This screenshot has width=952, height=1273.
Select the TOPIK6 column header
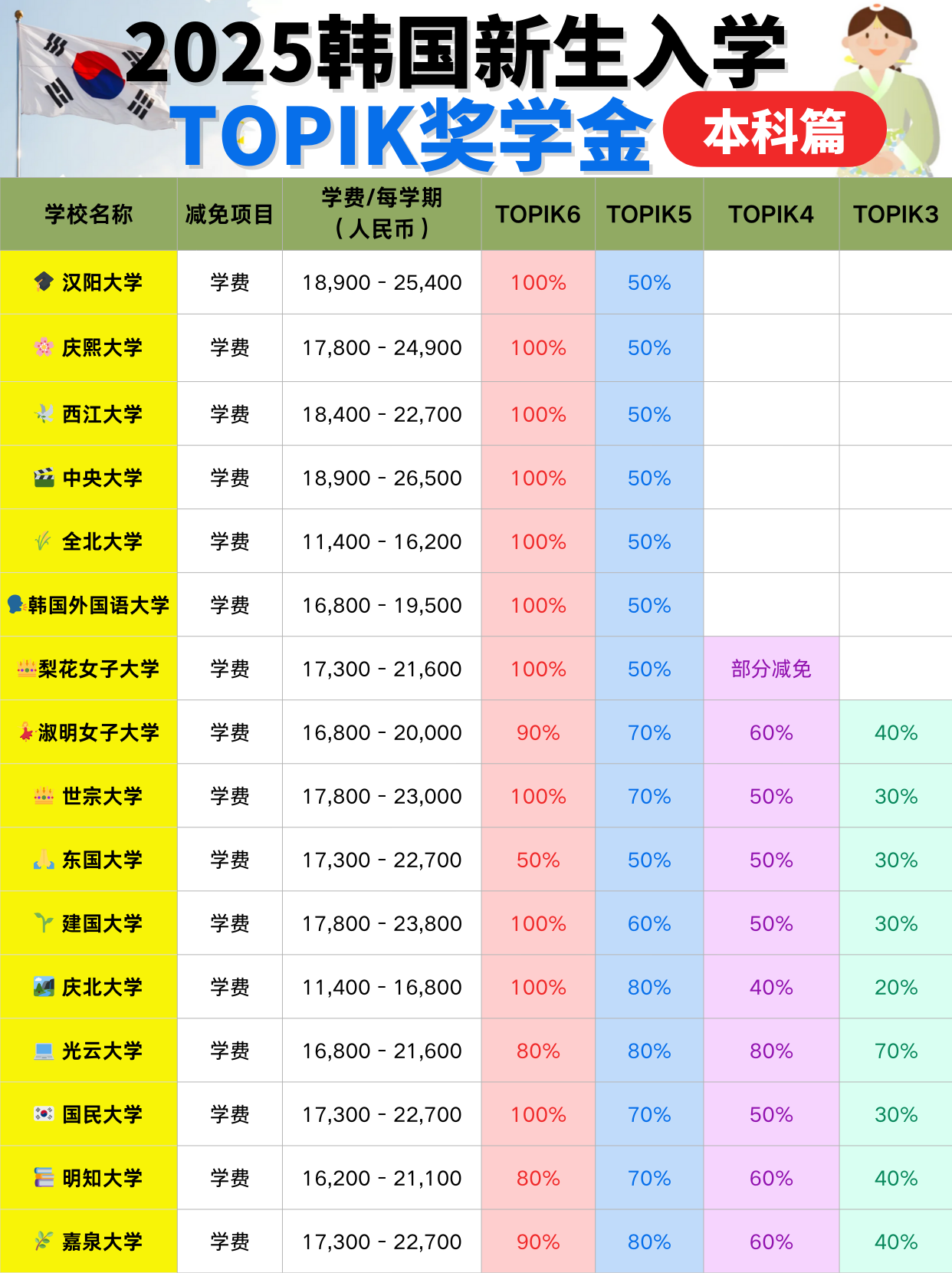coord(537,214)
